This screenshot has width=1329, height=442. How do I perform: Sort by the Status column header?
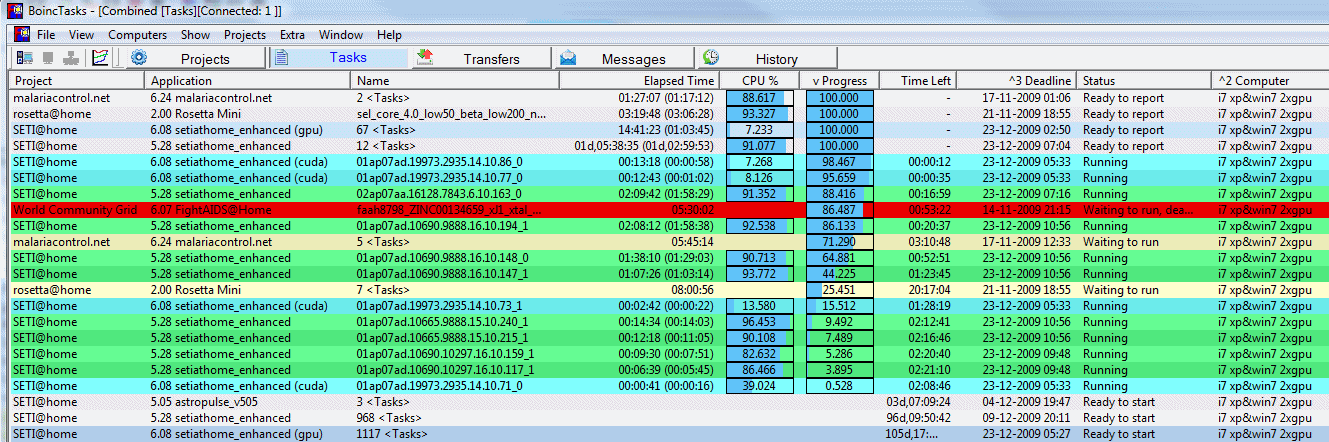pos(1145,80)
